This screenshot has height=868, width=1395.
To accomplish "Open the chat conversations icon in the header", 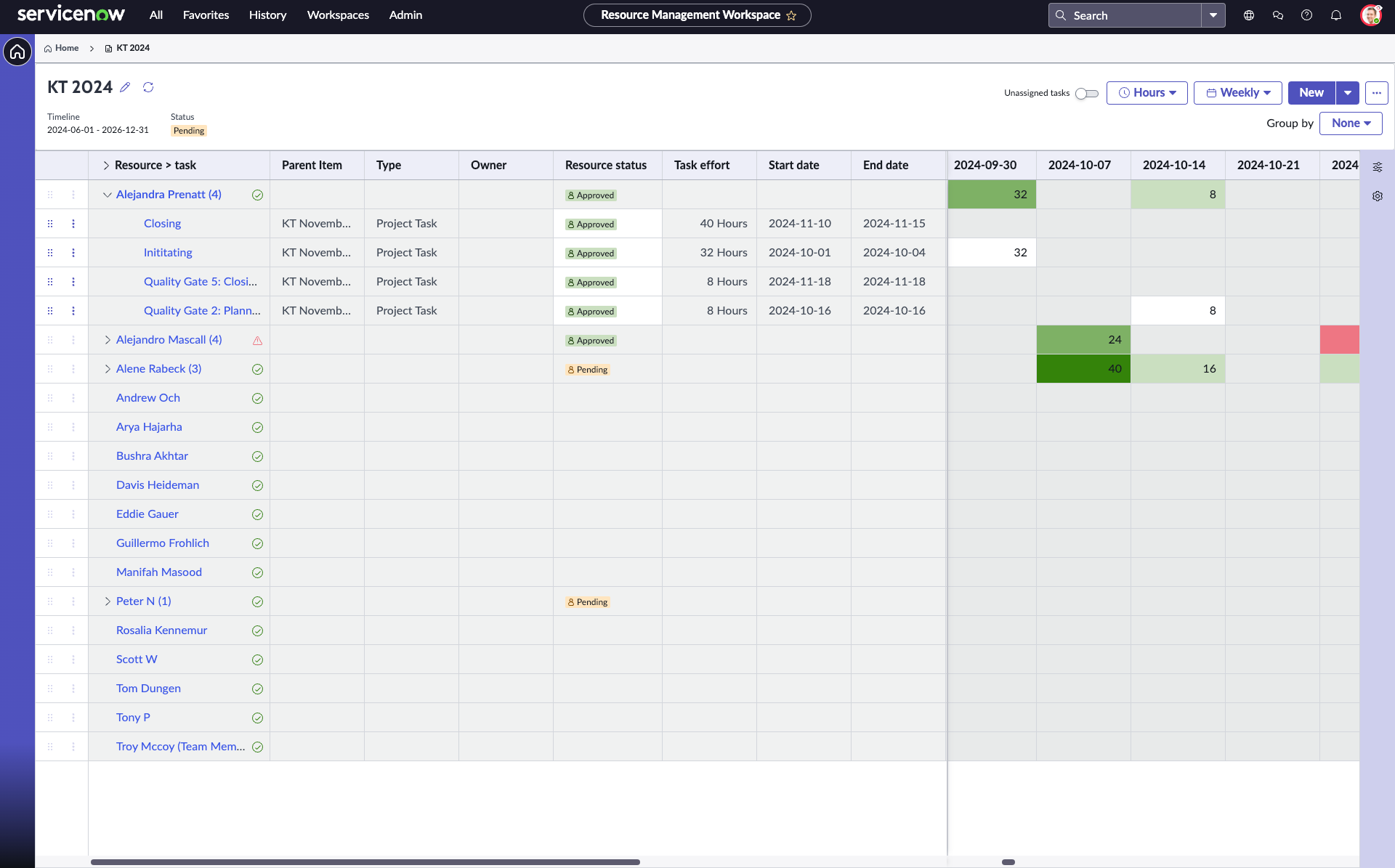I will pyautogui.click(x=1278, y=15).
